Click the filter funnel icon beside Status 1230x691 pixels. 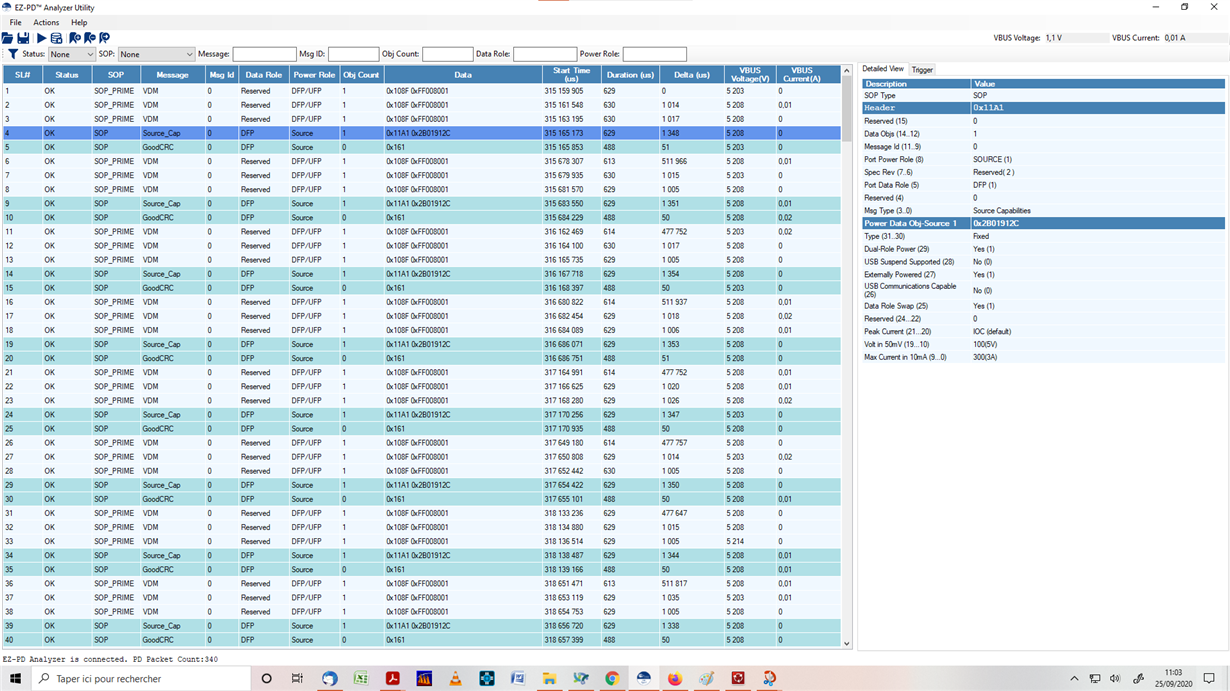pos(13,54)
